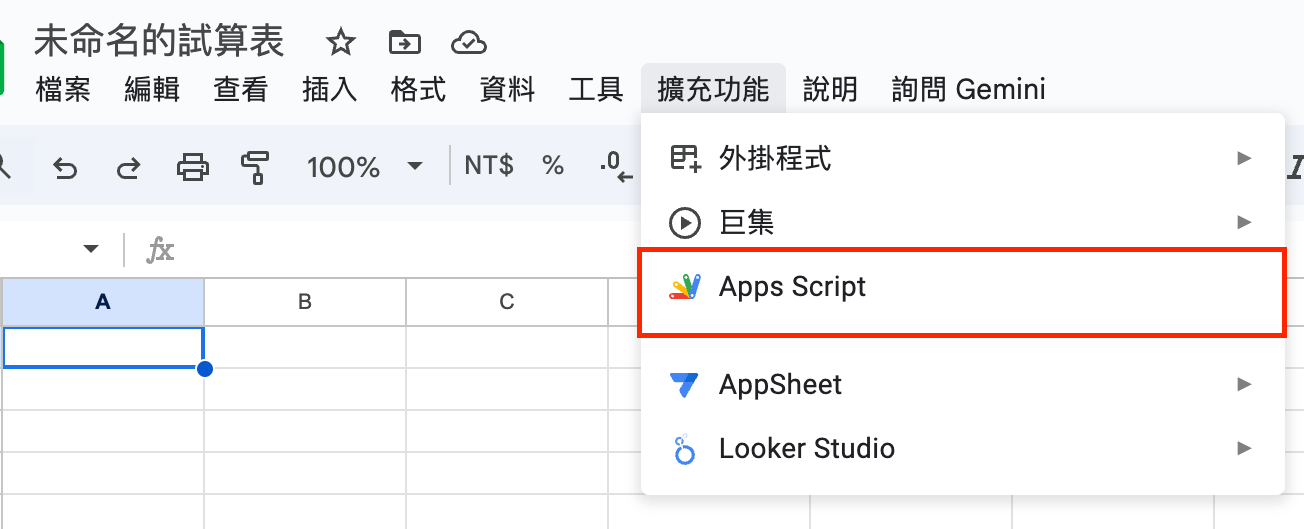Open the 檔案 menu
Image resolution: width=1304 pixels, height=529 pixels.
63,89
